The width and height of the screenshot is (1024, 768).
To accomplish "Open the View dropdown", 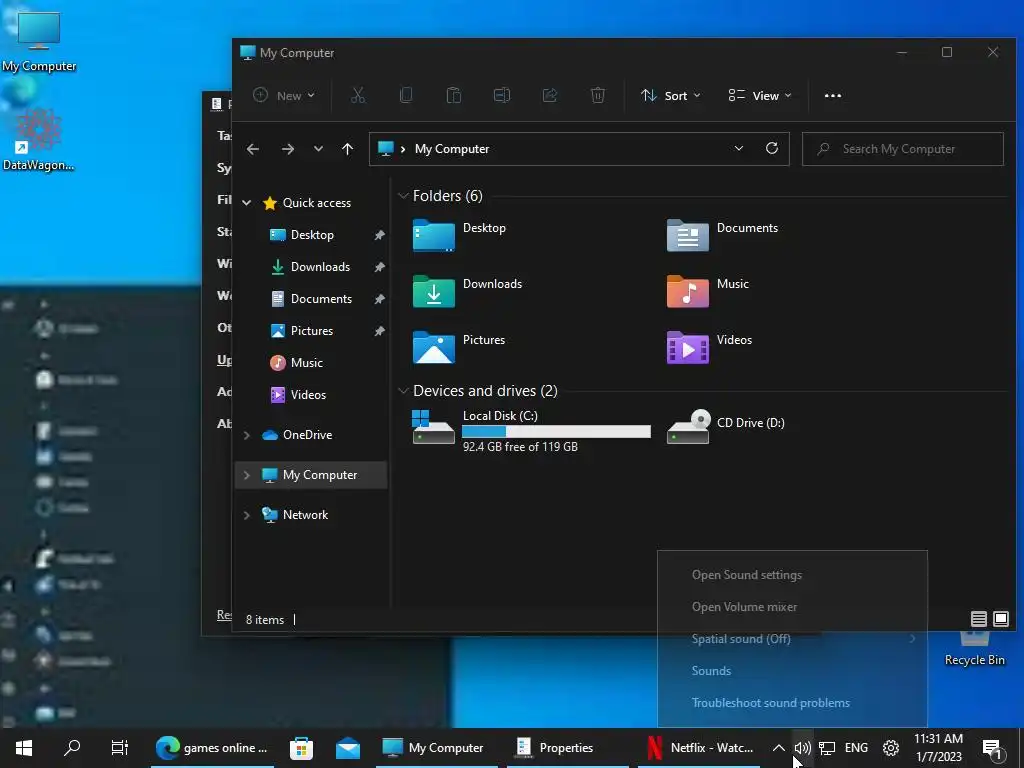I will tap(760, 95).
